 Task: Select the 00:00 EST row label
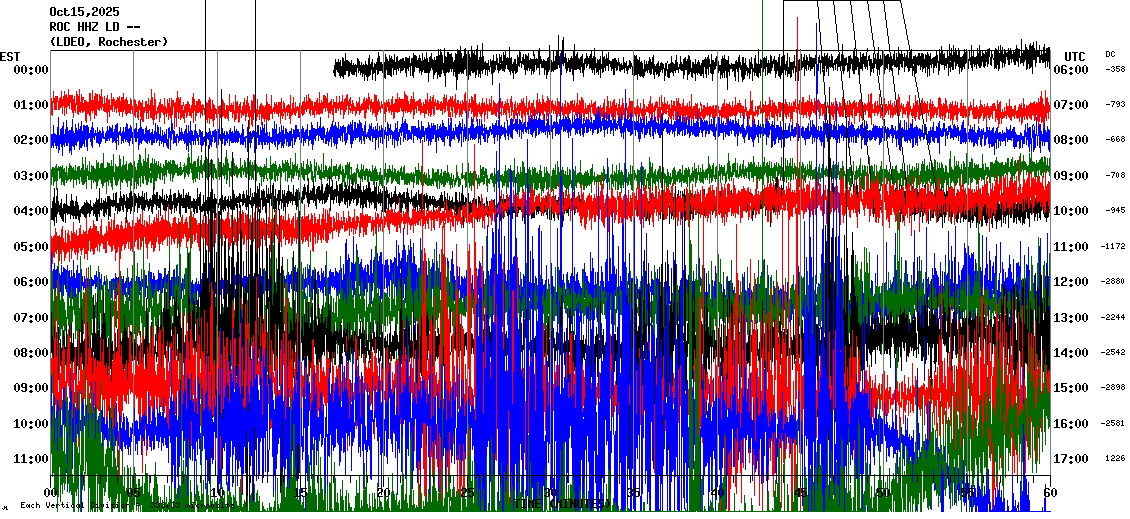point(31,70)
